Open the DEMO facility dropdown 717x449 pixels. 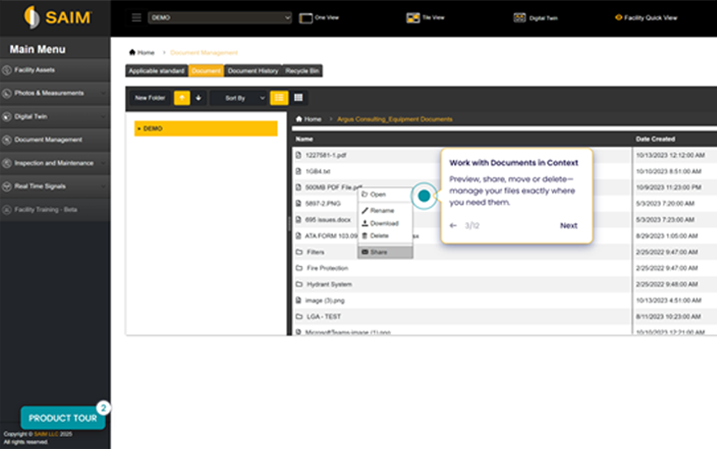pyautogui.click(x=220, y=18)
